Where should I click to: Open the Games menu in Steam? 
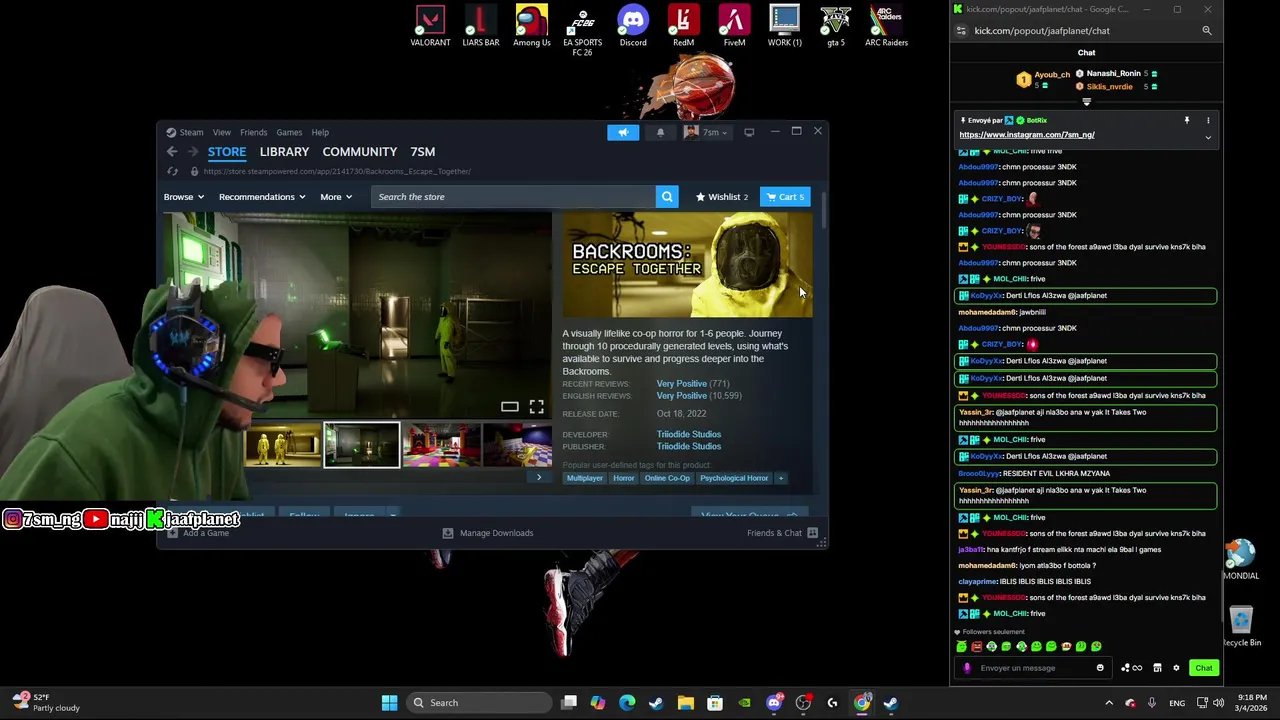click(x=289, y=132)
